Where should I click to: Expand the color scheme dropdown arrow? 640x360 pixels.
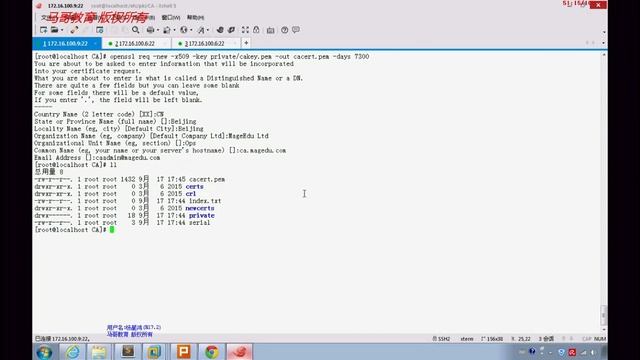174,30
